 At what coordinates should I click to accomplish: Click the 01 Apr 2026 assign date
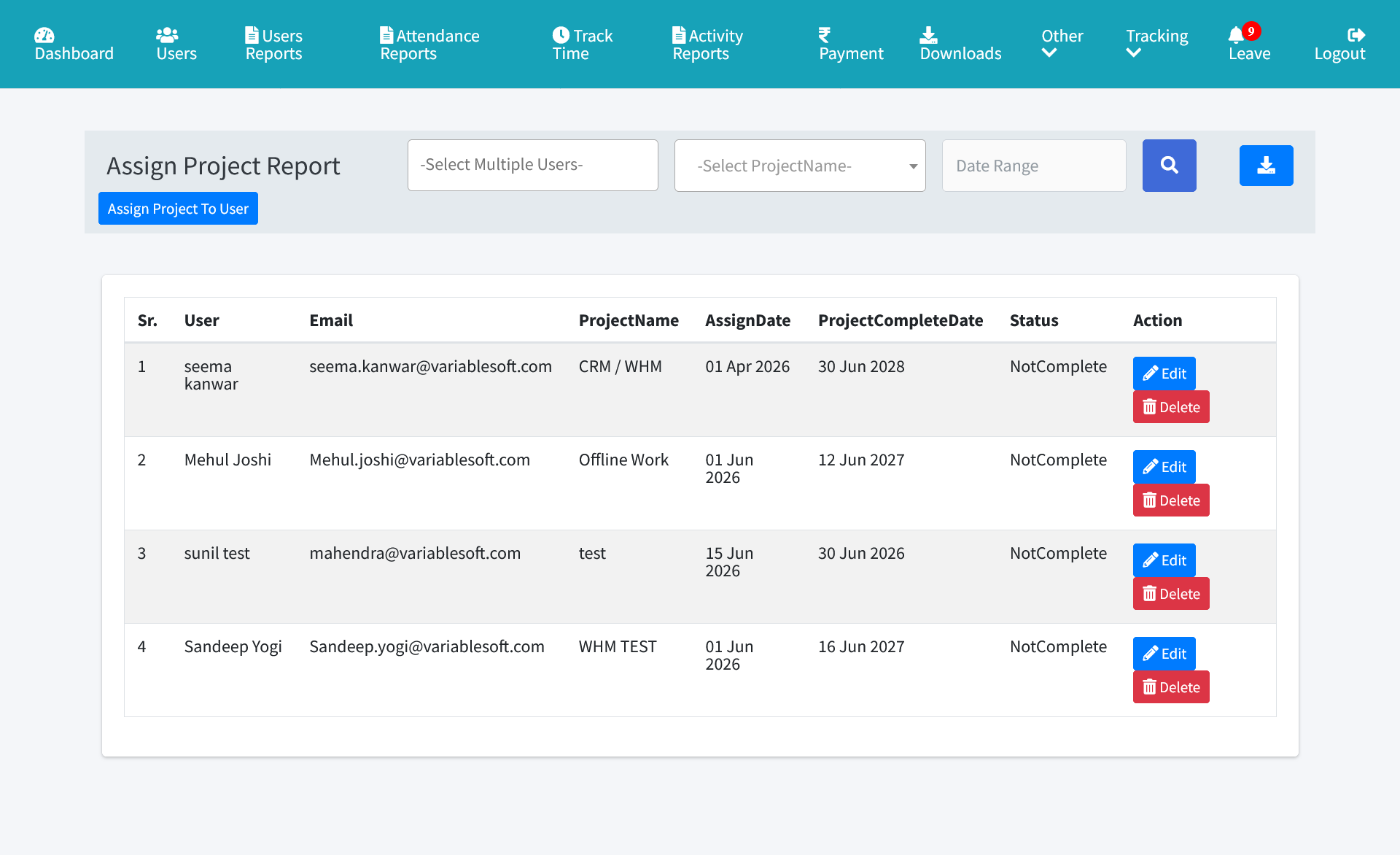click(747, 366)
